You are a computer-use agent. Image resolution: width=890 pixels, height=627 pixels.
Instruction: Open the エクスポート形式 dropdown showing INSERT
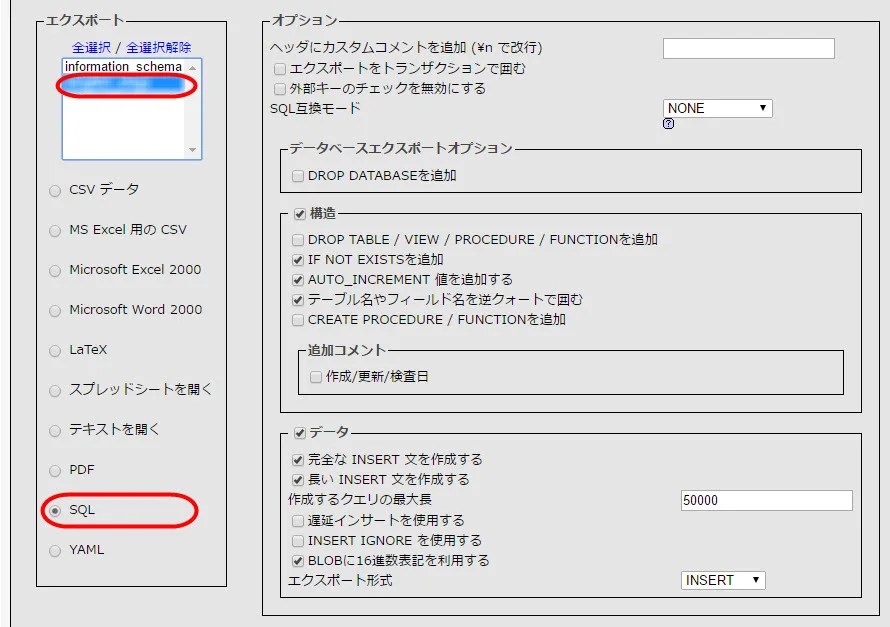click(721, 579)
